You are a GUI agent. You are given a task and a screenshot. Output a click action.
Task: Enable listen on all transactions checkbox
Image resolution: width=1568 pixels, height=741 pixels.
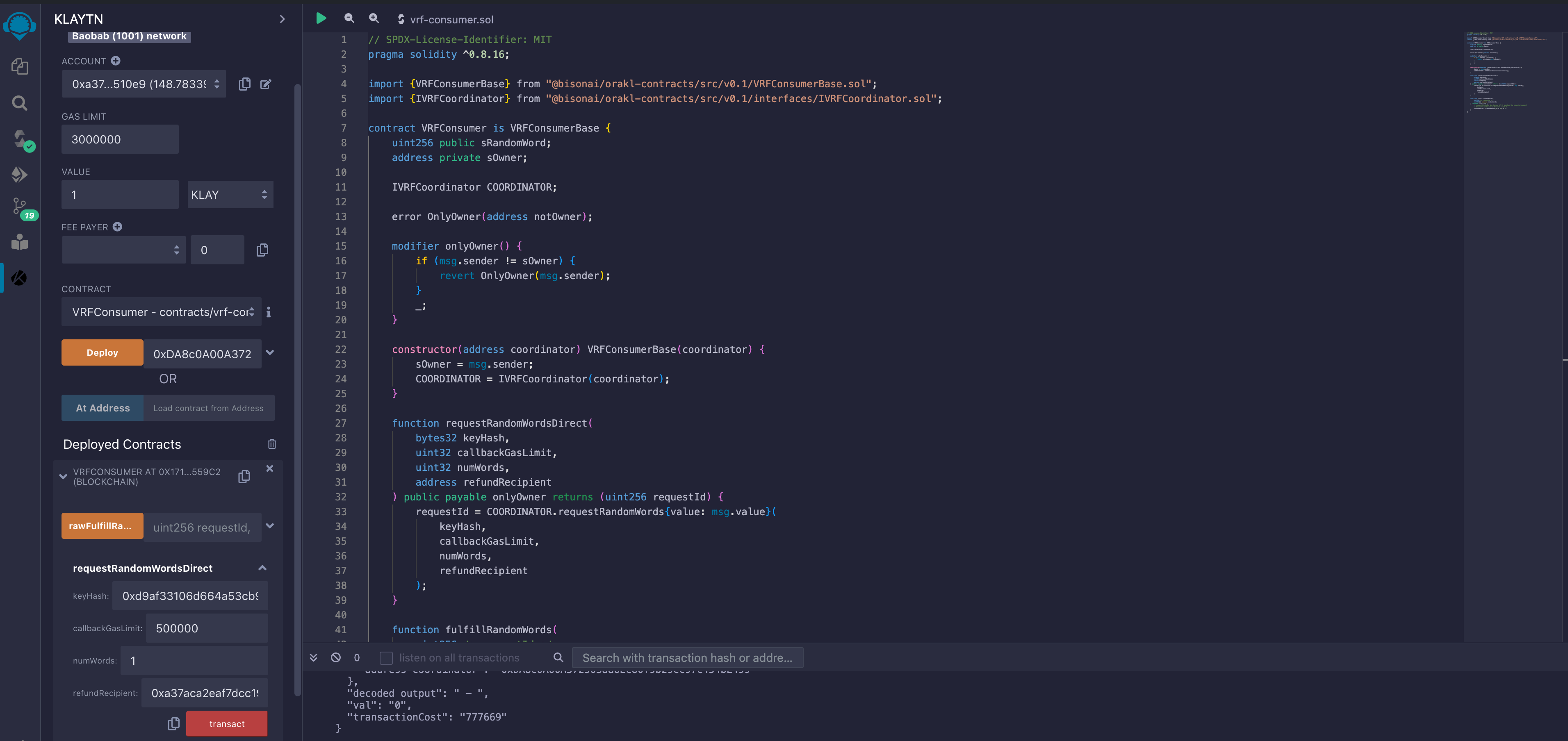pos(386,658)
